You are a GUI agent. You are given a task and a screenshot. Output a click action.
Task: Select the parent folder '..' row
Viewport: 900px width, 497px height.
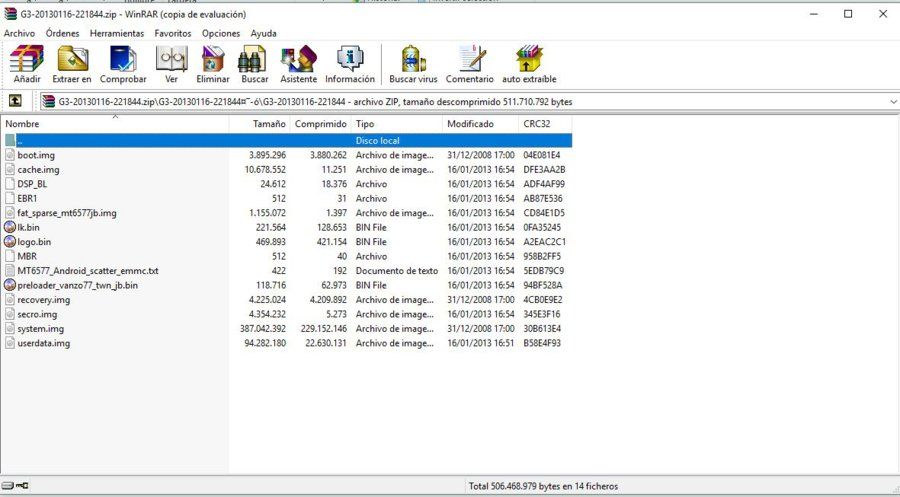coord(286,140)
